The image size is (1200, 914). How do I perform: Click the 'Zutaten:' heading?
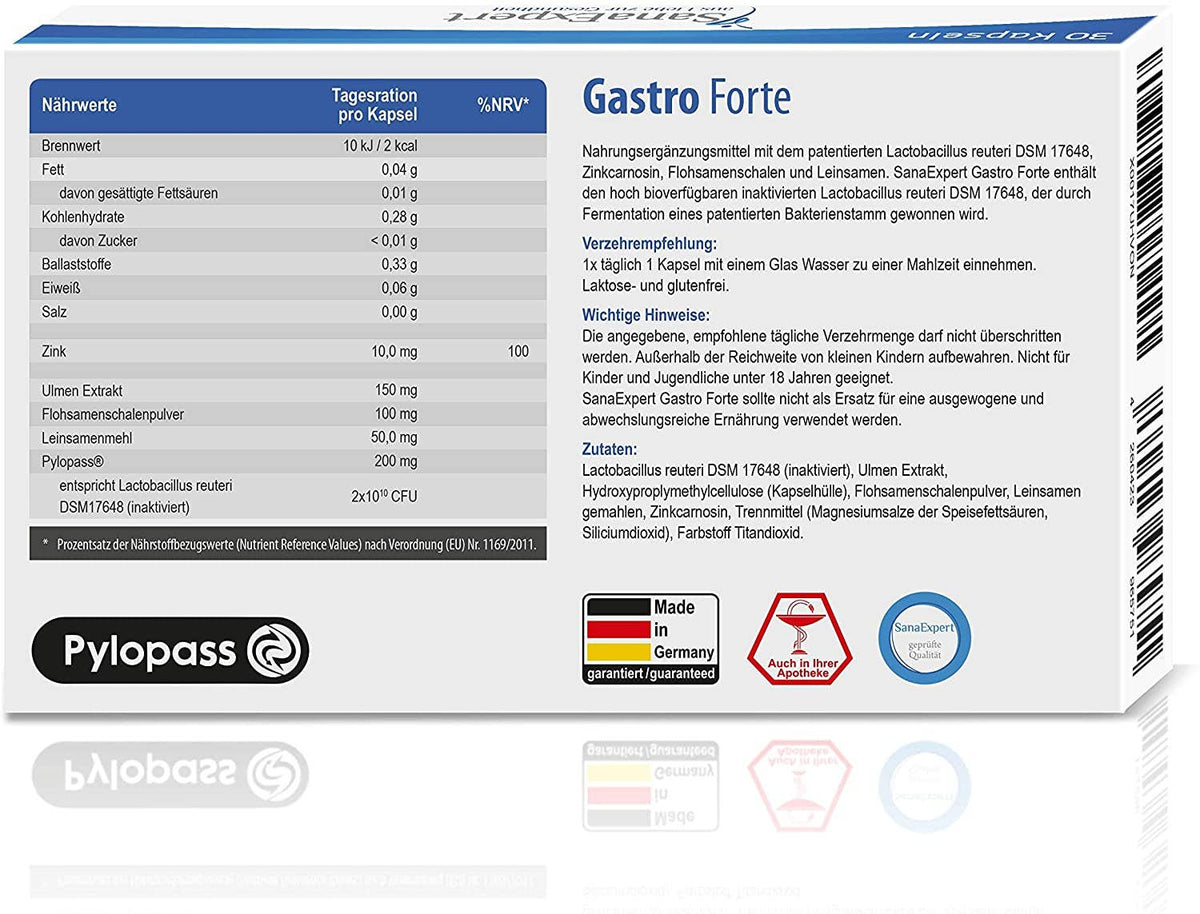point(609,449)
